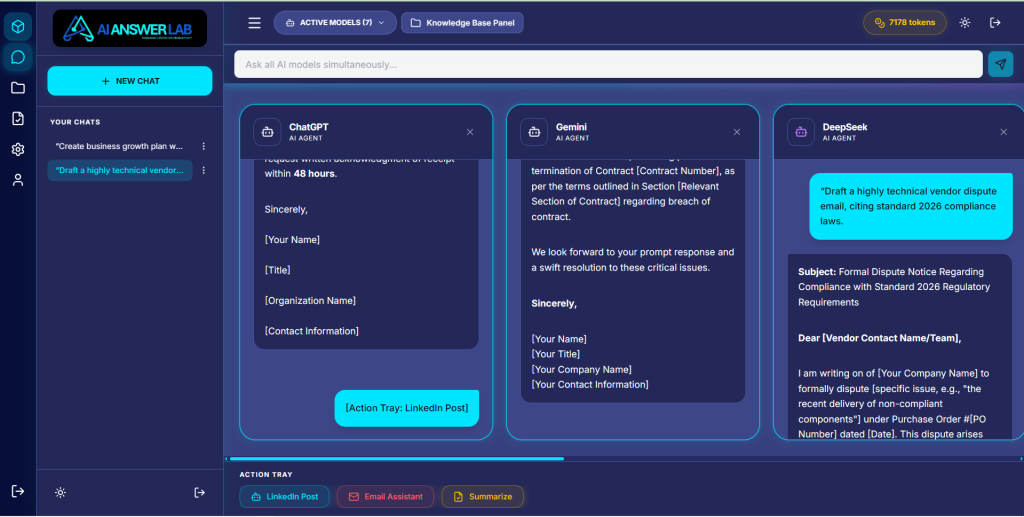This screenshot has height=517, width=1024.
Task: Click the document checkmark icon in left rail
Action: (18, 119)
